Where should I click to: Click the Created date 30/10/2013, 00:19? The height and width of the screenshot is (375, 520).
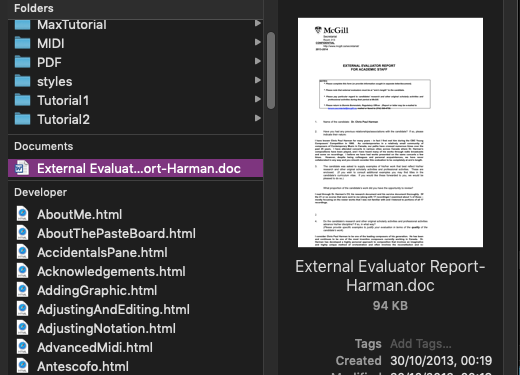pyautogui.click(x=441, y=360)
